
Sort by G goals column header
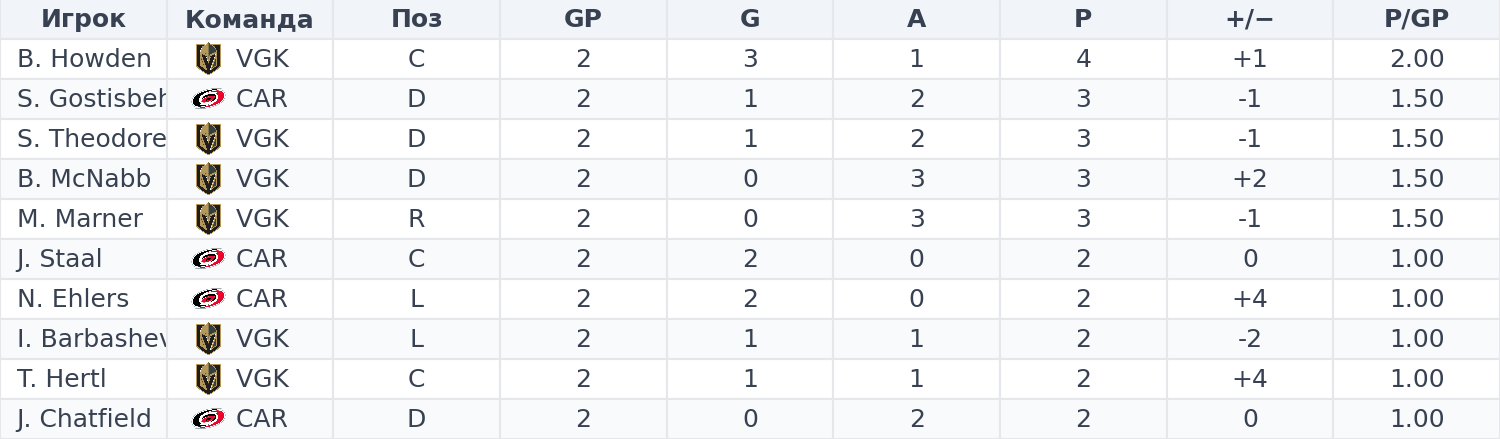(750, 19)
